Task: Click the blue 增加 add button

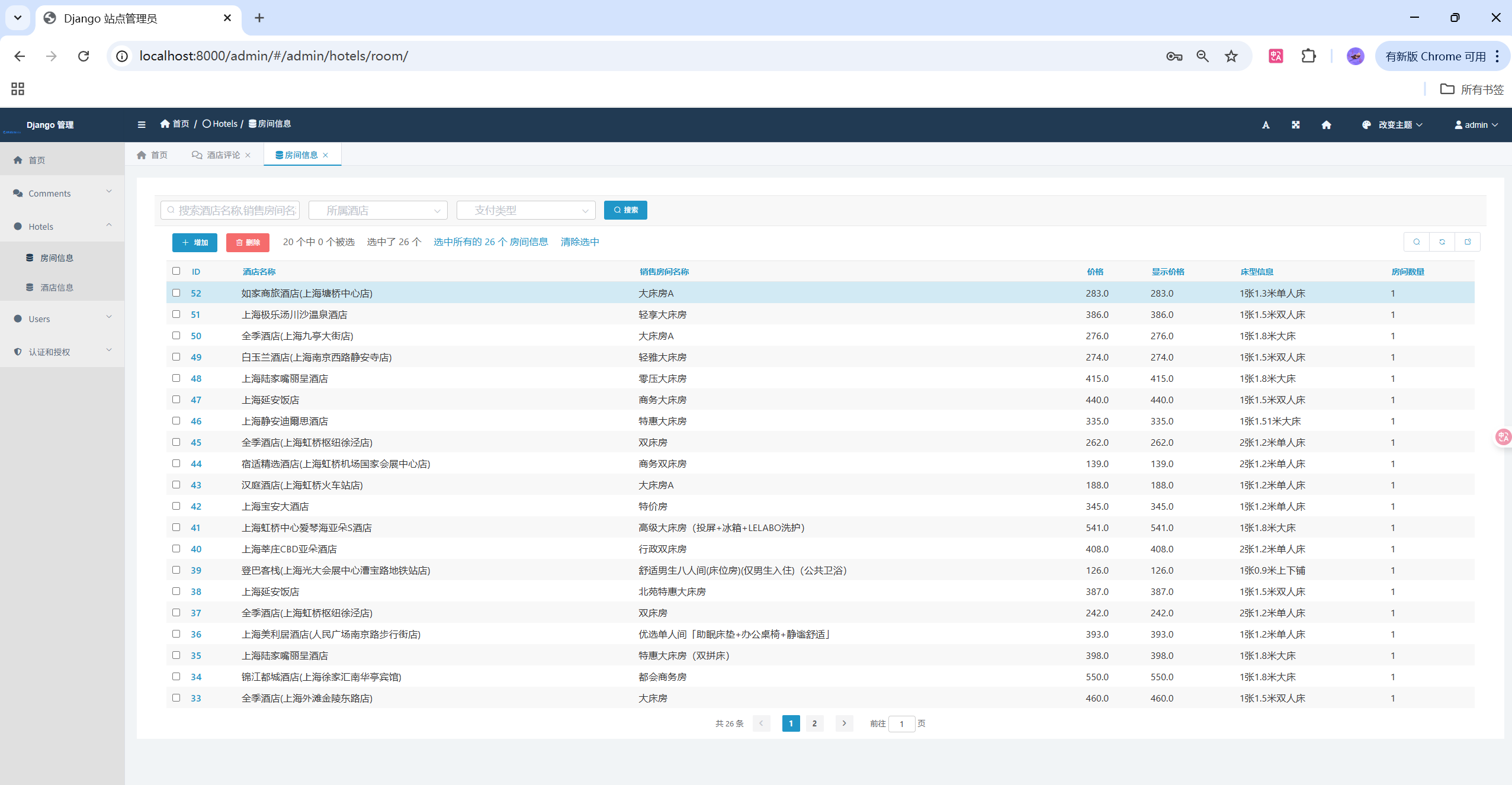Action: [x=195, y=243]
